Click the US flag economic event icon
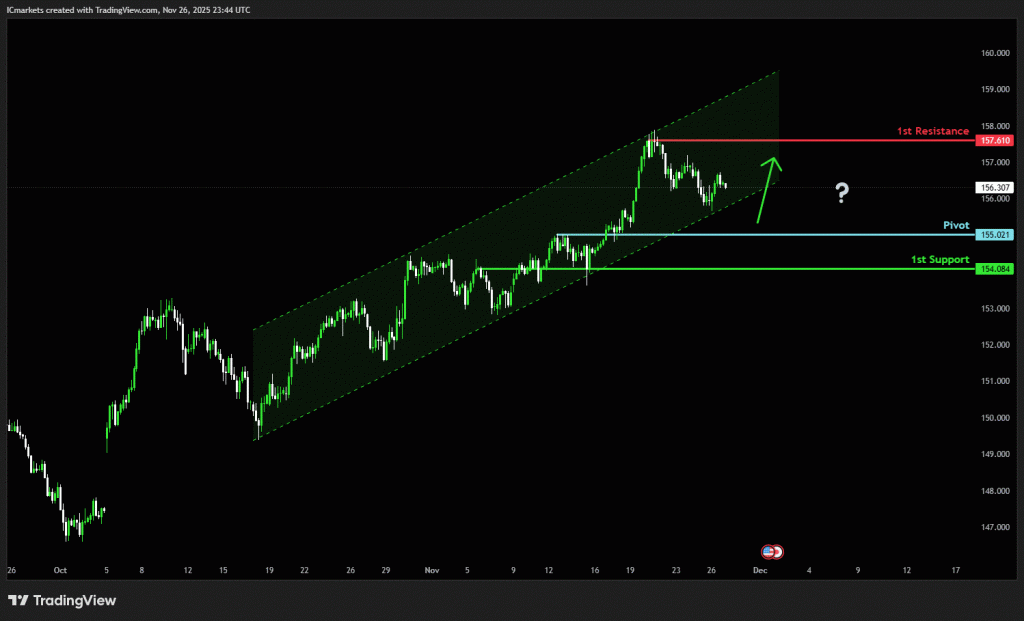The height and width of the screenshot is (621, 1024). [768, 551]
